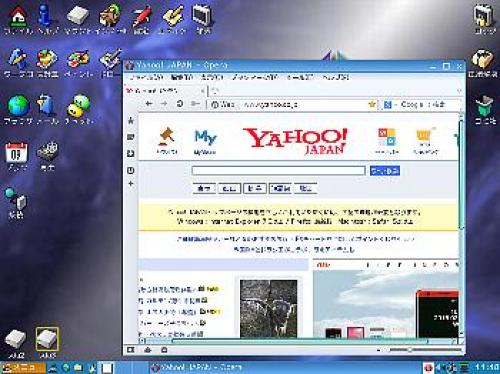Open the orange Start menu button on taskbar
This screenshot has height=374, width=500.
[23, 367]
